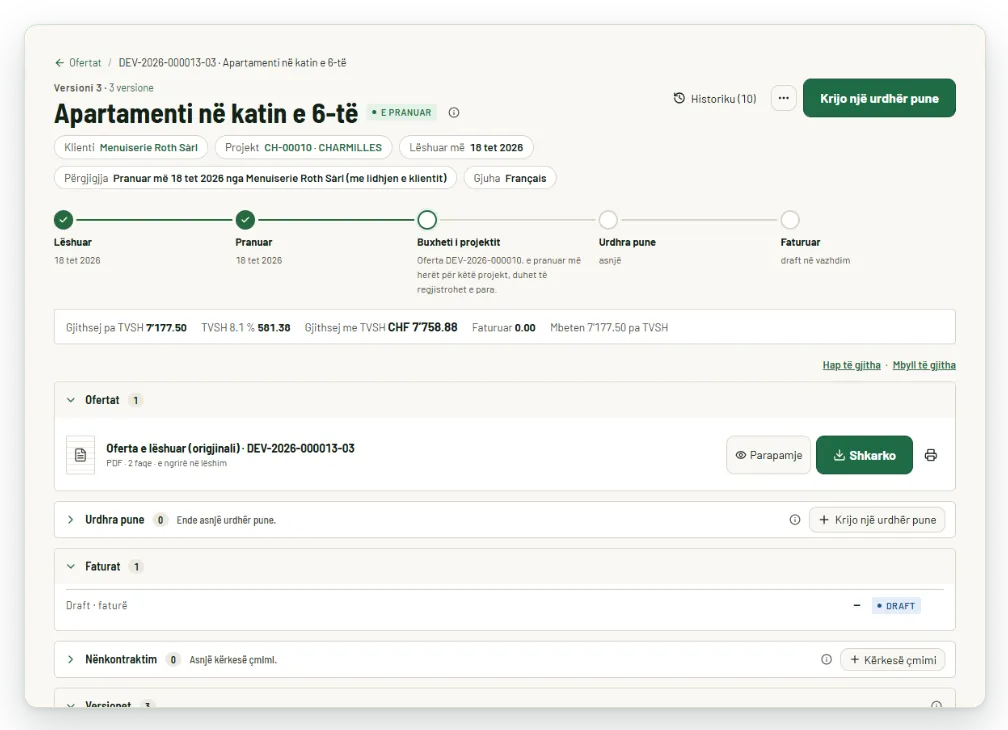1008x730 pixels.
Task: Open the Draft · faturë row
Action: coord(505,605)
